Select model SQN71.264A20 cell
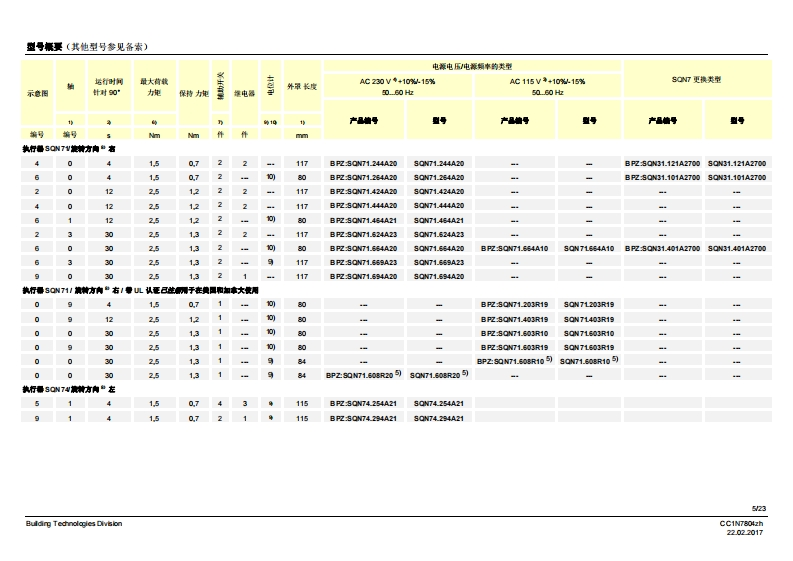793x561 pixels. [439, 177]
